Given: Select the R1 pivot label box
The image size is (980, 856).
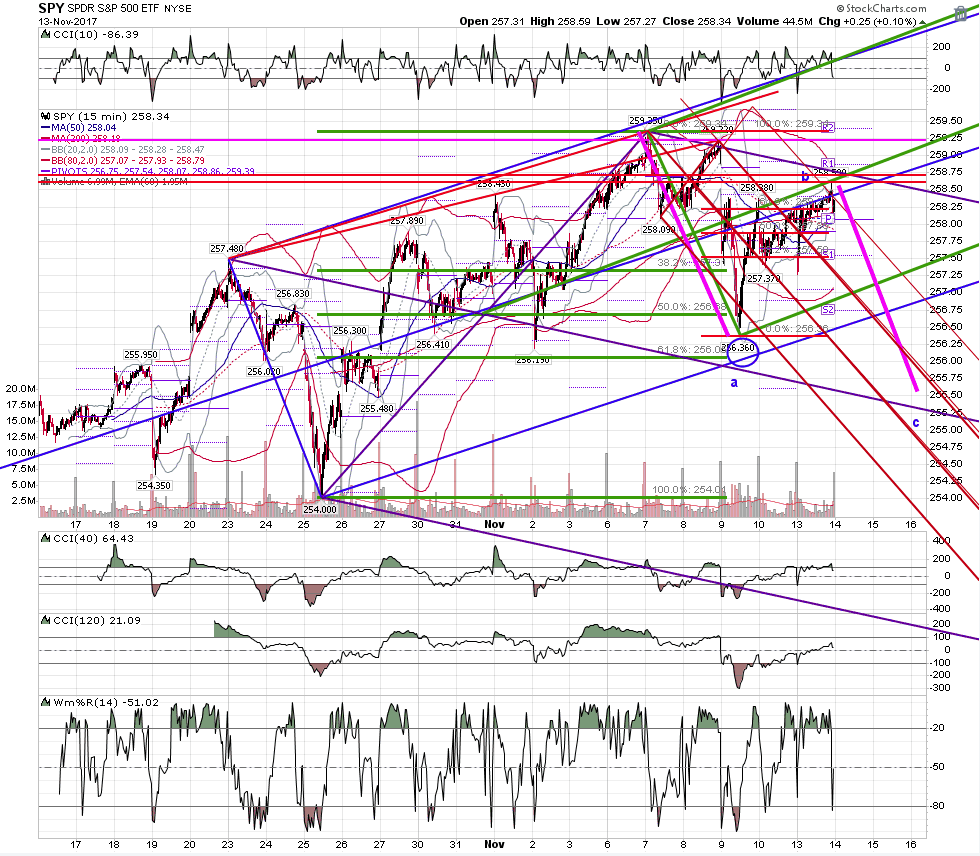Looking at the screenshot, I should (828, 164).
